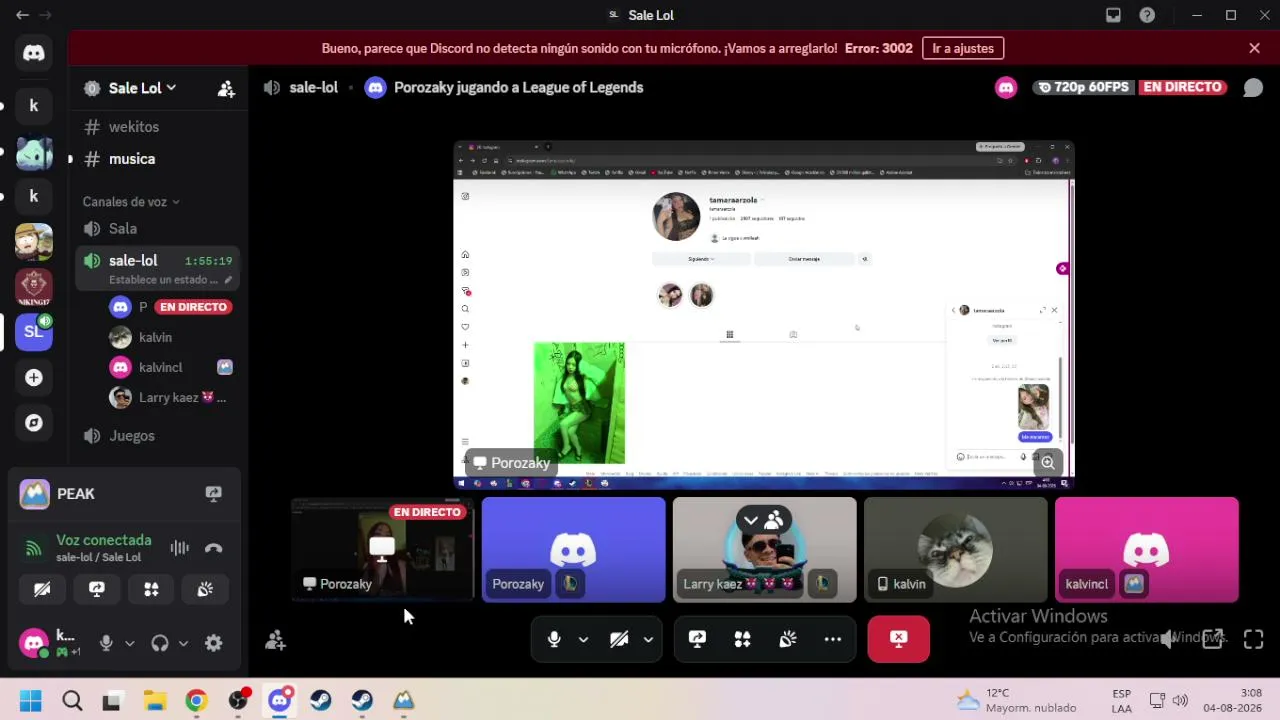Image resolution: width=1280 pixels, height=720 pixels.
Task: Add a new server with plus icon
Action: tap(34, 378)
